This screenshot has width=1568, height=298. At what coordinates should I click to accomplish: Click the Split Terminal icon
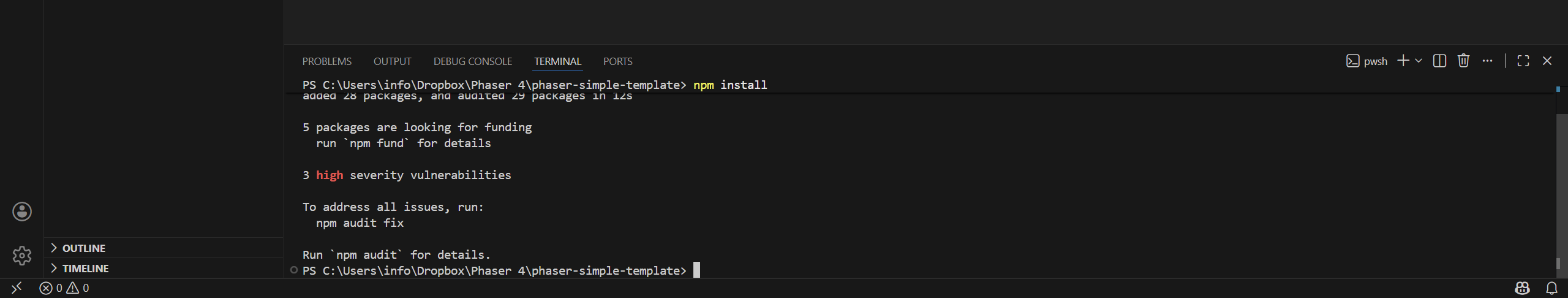point(1439,61)
